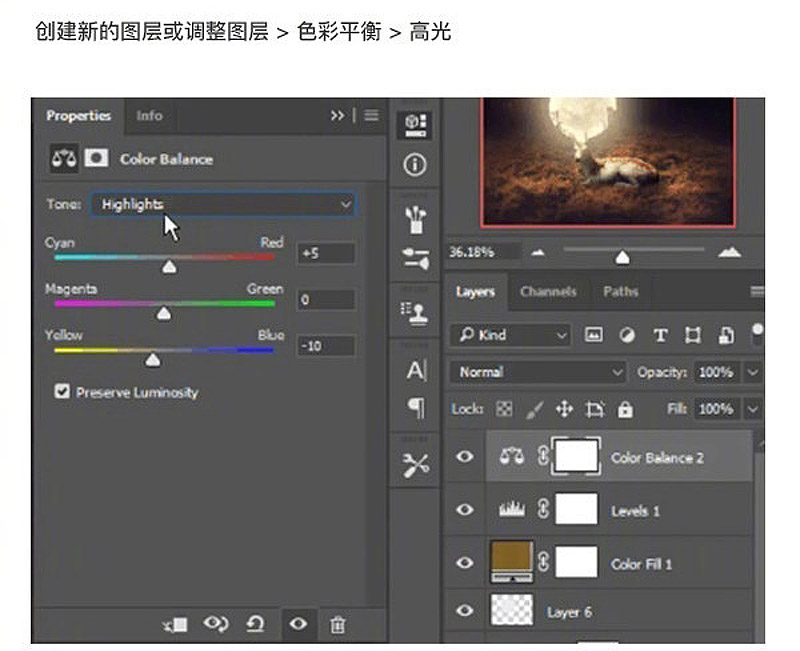Reset adjustment to defaults
Image resolution: width=800 pixels, height=651 pixels.
pyautogui.click(x=256, y=623)
